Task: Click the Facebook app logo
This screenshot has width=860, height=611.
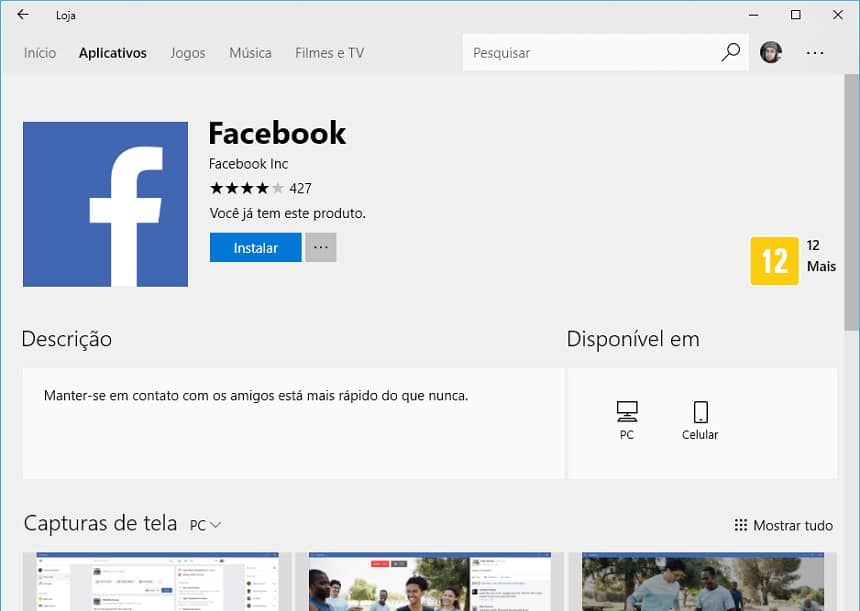Action: (x=105, y=204)
